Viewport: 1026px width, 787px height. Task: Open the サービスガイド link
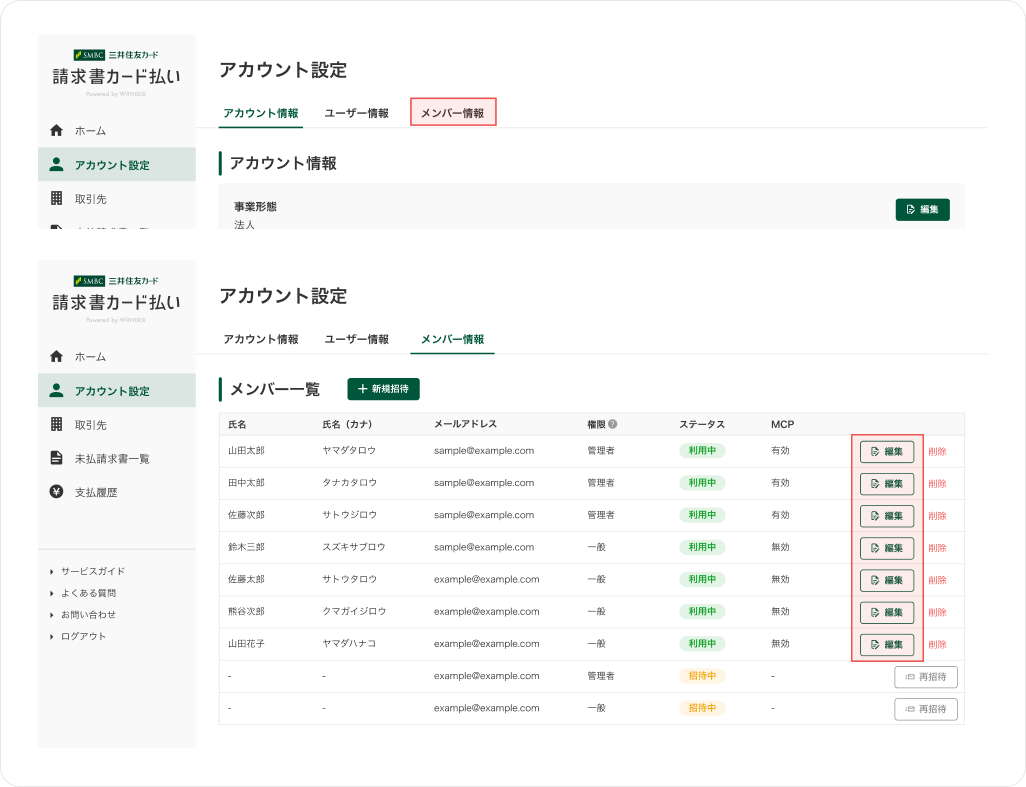[92, 571]
